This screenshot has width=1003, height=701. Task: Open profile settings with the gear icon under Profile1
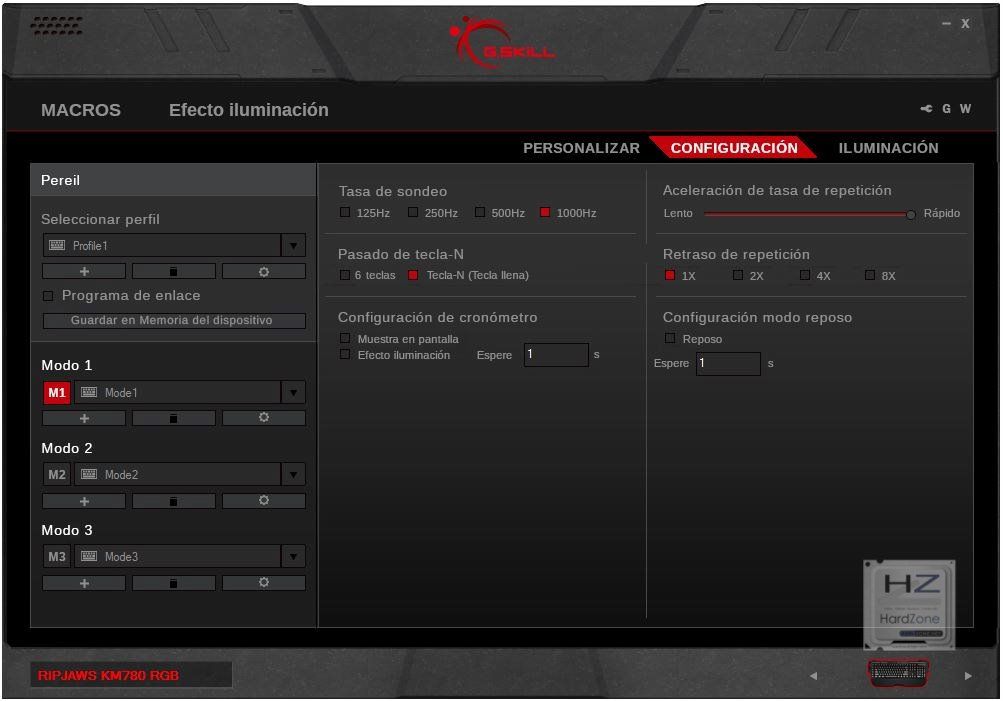(x=264, y=271)
